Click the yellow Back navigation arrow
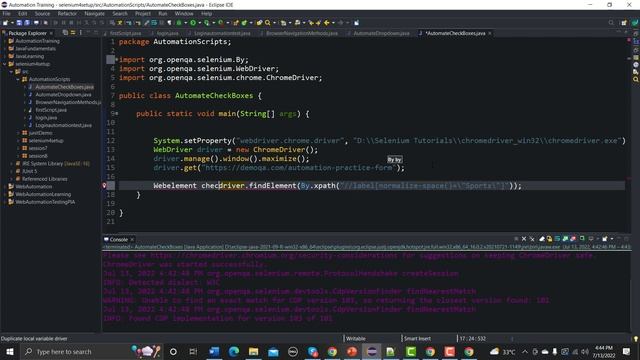The height and width of the screenshot is (360, 640). pos(327,23)
